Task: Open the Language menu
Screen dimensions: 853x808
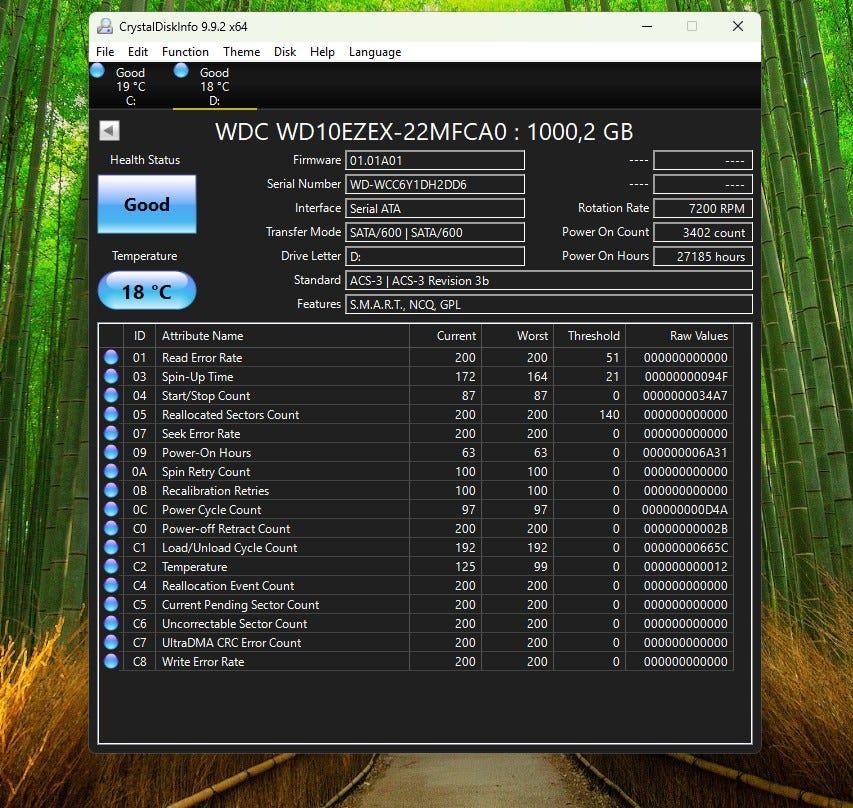Action: coord(375,52)
